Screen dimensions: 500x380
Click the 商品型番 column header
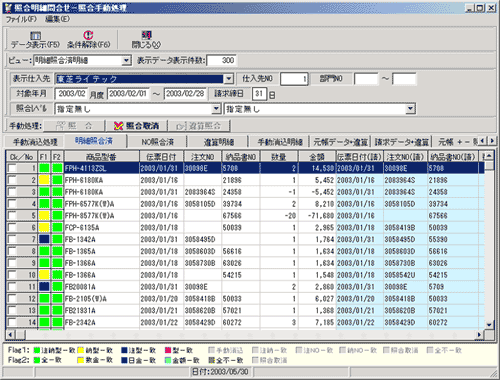pos(102,157)
